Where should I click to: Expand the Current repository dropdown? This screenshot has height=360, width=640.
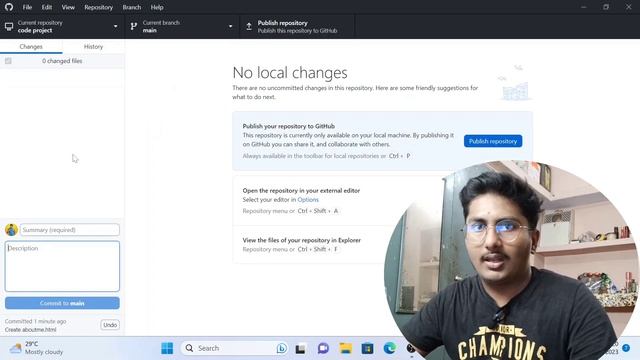coord(116,27)
